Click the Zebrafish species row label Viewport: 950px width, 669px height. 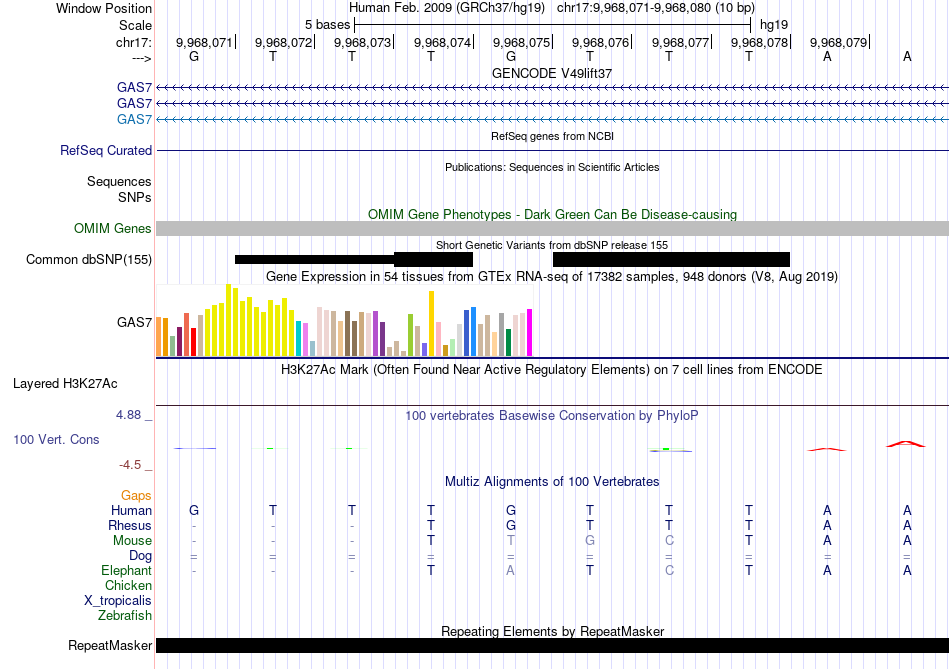pos(125,616)
